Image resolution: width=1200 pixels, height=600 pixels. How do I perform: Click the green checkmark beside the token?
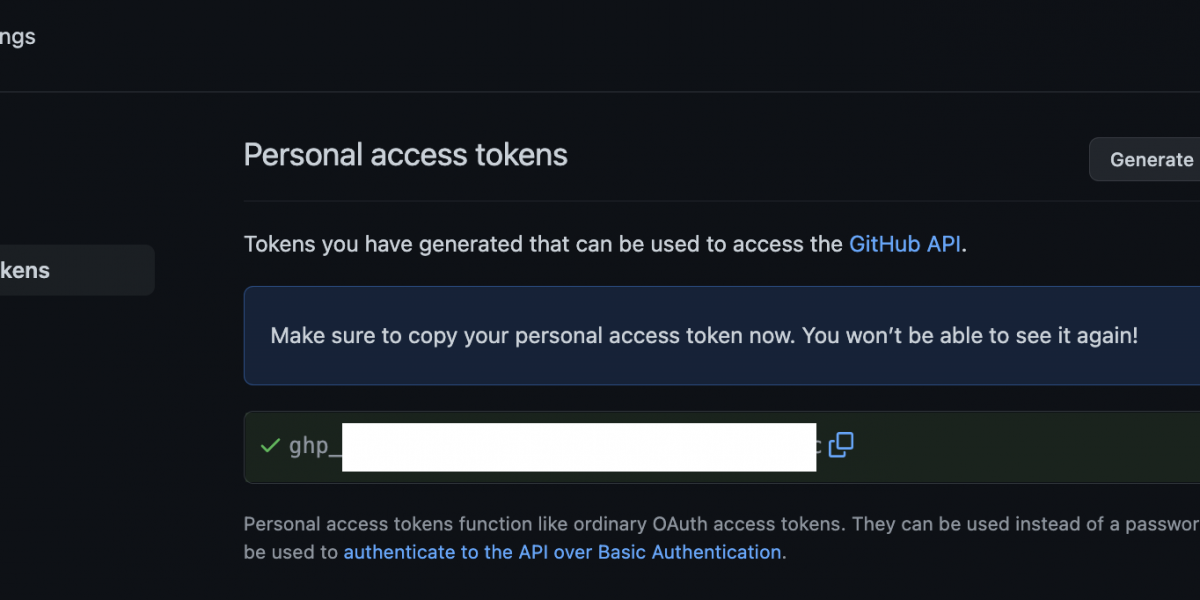pos(269,446)
